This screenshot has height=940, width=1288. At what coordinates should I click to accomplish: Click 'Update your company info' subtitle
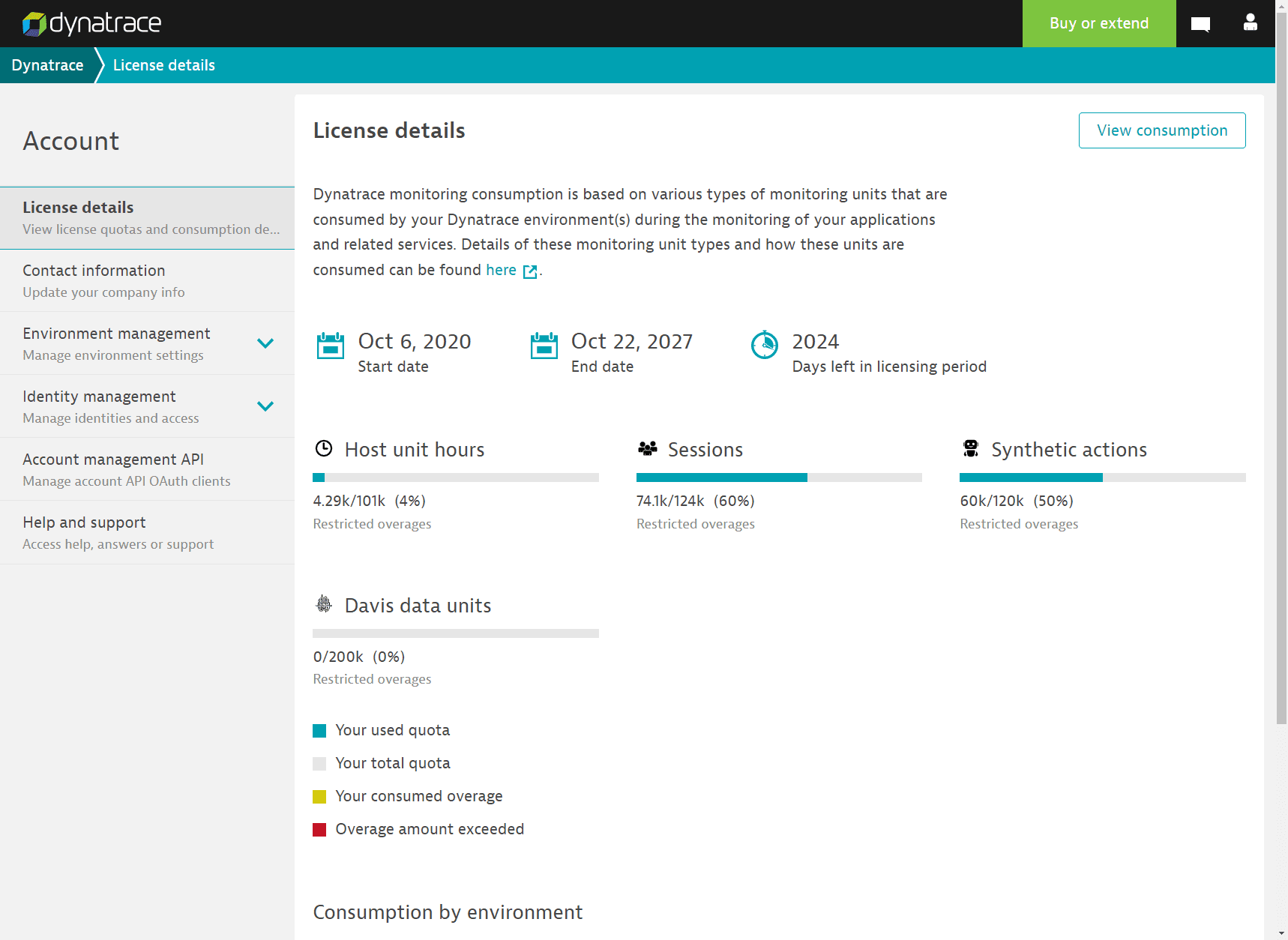(103, 292)
